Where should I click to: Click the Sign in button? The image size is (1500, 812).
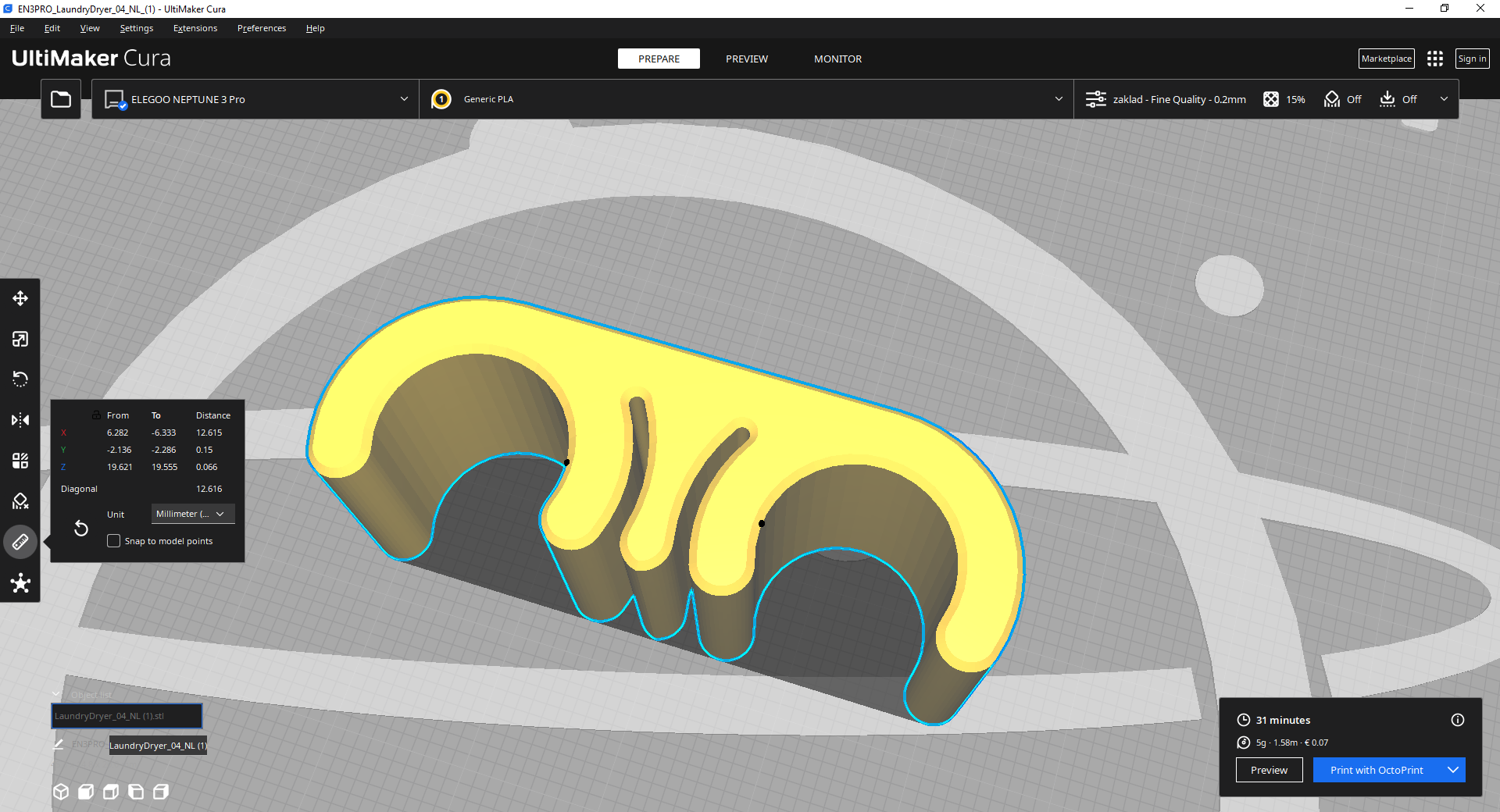[x=1472, y=59]
